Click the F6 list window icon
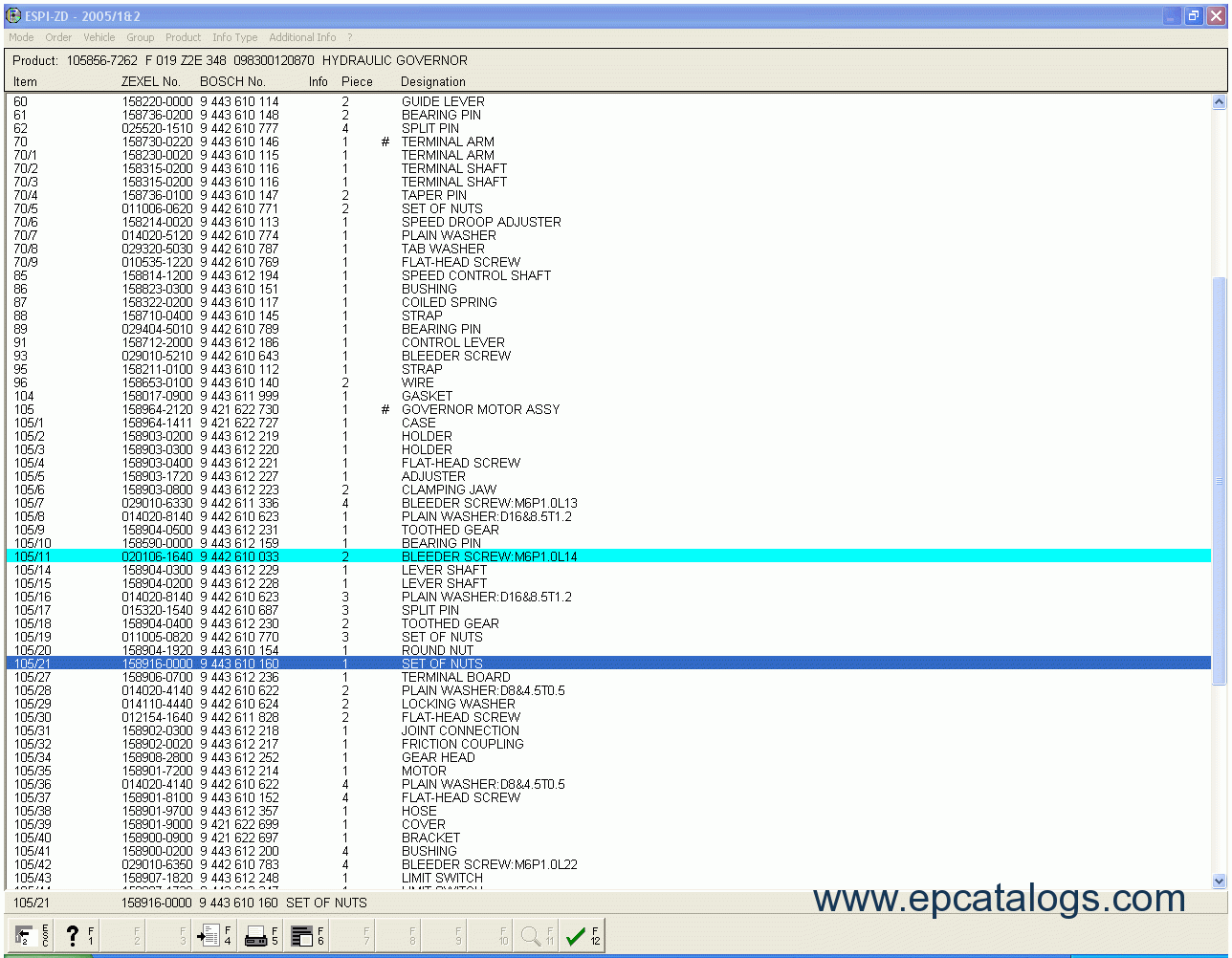Screen dimensions: 1232x958 (306, 936)
